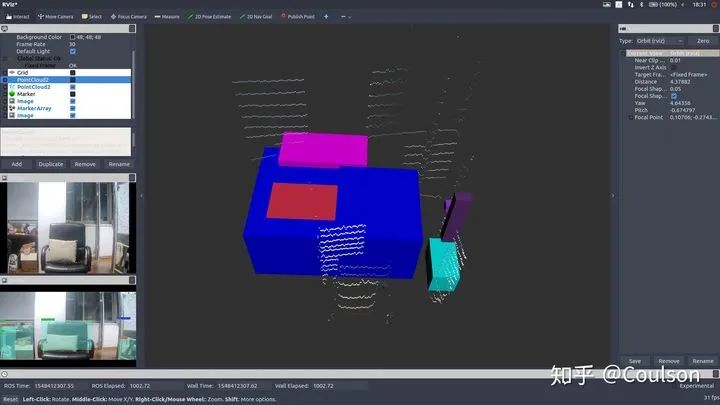Click the MarkerArray display icon
Image resolution: width=720 pixels, height=405 pixels.
pyautogui.click(x=12, y=108)
